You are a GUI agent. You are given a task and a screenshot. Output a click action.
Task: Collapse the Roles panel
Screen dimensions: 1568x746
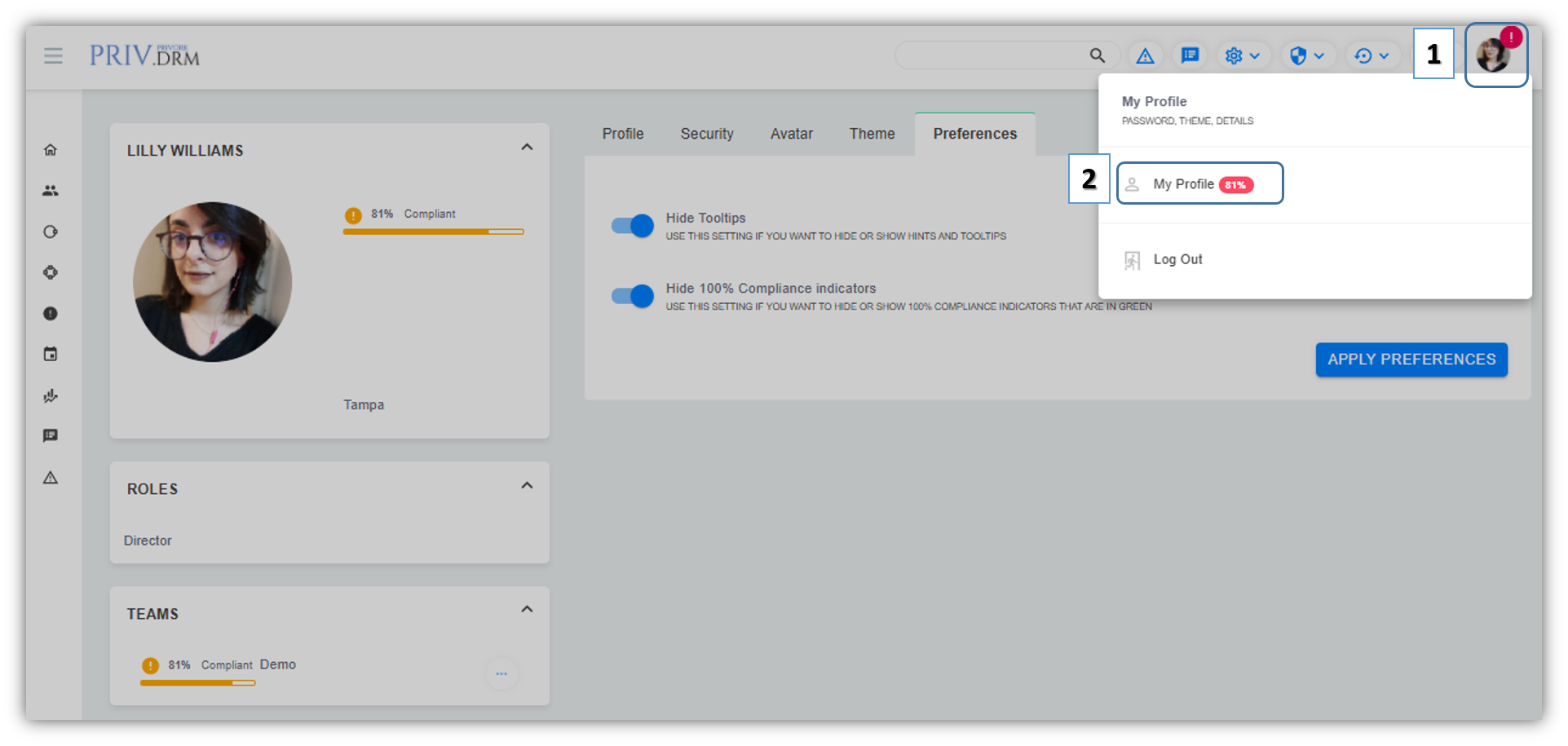(x=527, y=486)
